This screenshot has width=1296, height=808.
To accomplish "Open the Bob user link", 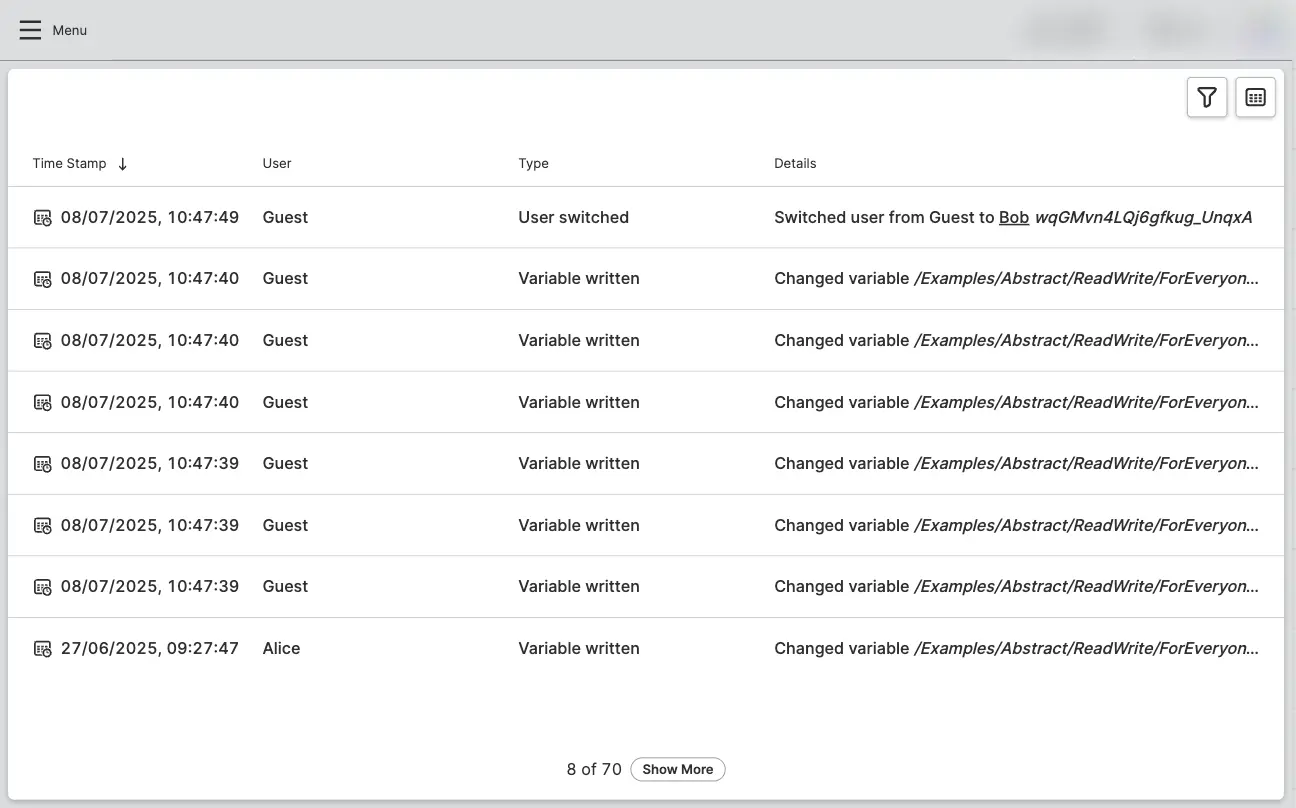I will point(1013,217).
